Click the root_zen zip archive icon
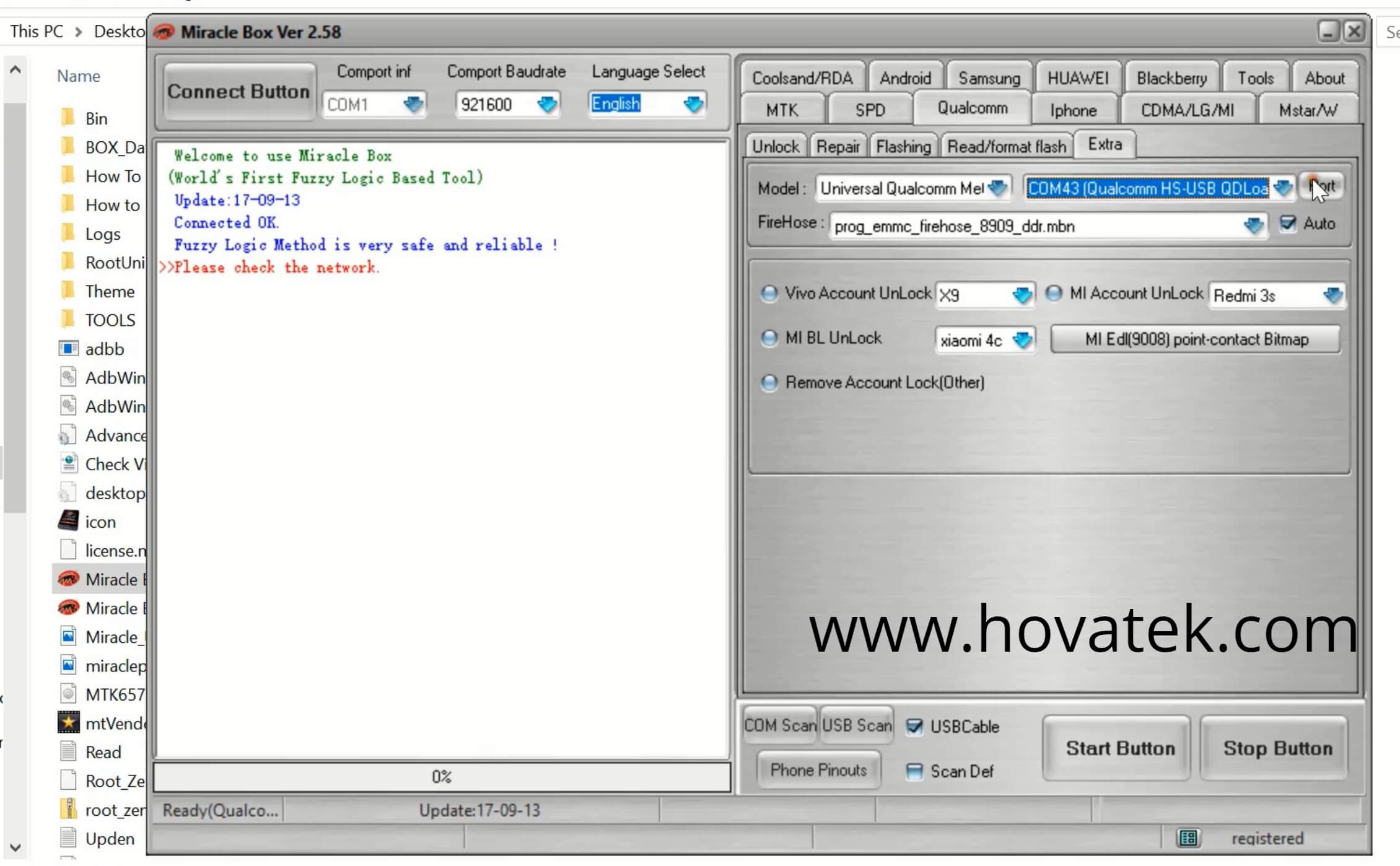1400x866 pixels. tap(68, 810)
